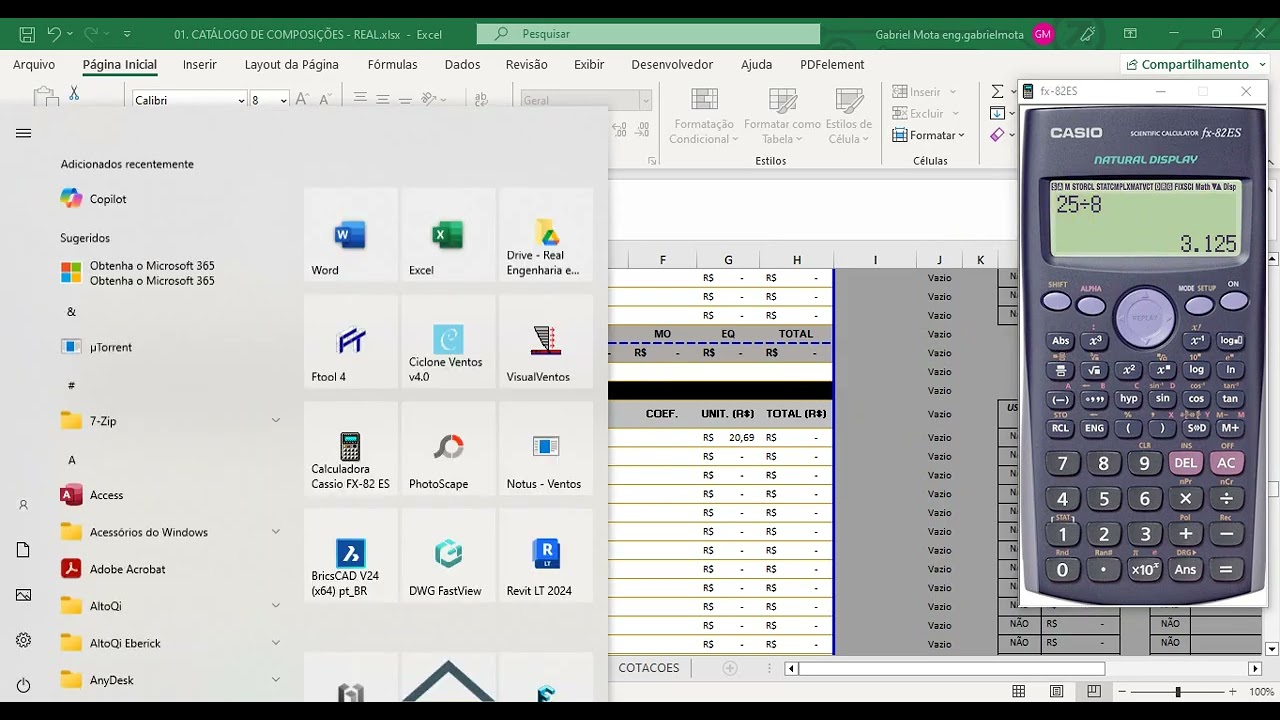This screenshot has width=1280, height=720.
Task: Click Formatar como Tabela in ribbon
Action: point(782,117)
